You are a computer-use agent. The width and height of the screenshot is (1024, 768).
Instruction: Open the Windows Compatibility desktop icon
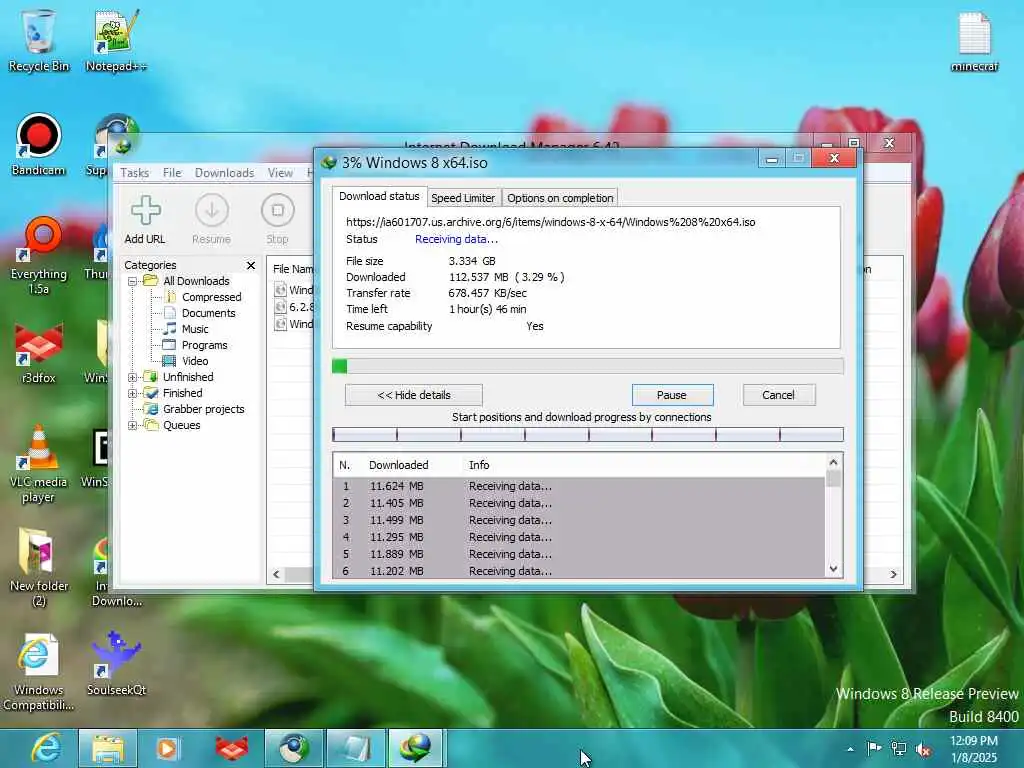(39, 673)
